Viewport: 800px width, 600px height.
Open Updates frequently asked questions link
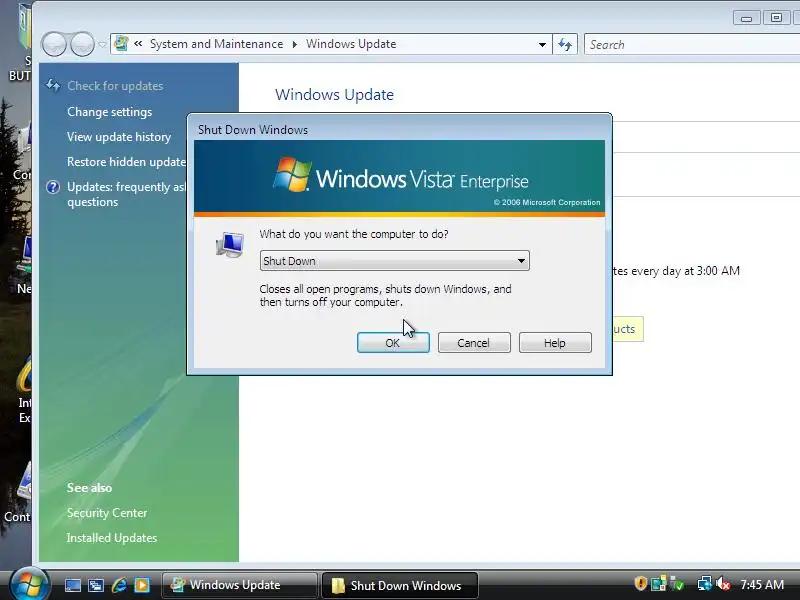pyautogui.click(x=127, y=194)
